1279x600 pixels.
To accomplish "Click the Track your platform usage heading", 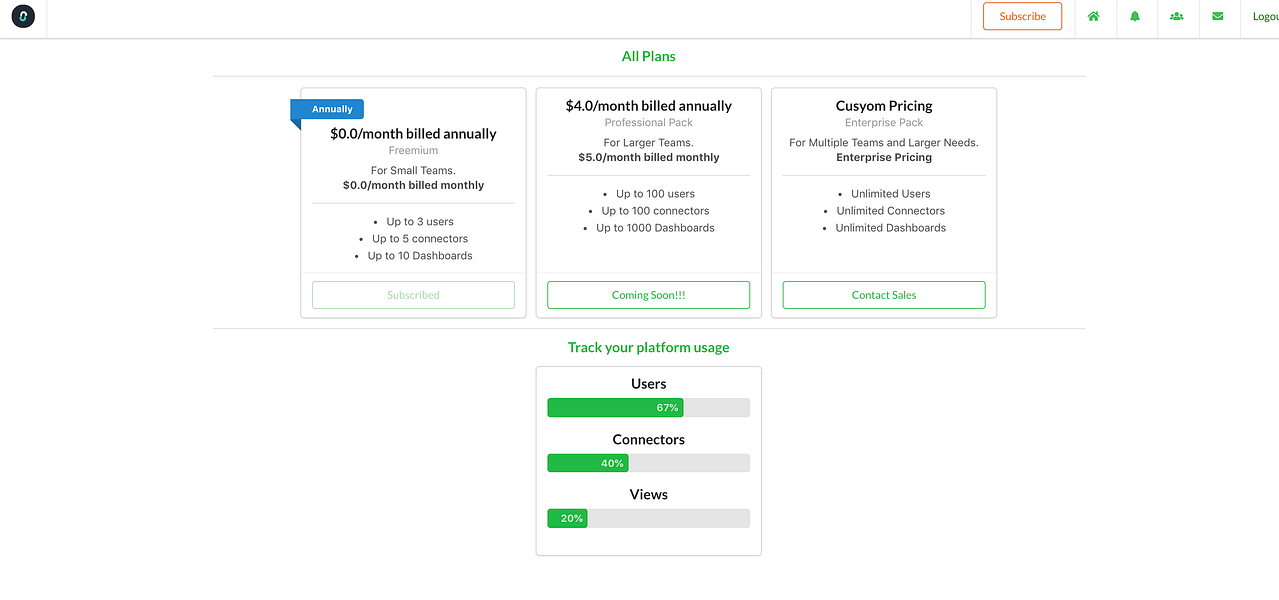I will tap(648, 348).
